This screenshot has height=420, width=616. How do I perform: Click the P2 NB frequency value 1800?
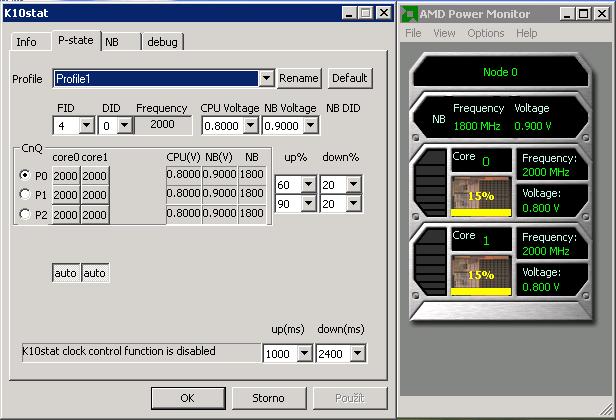[x=251, y=213]
